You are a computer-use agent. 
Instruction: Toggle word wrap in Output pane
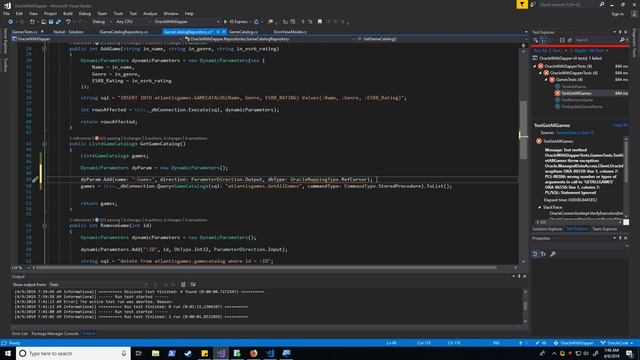pyautogui.click(x=193, y=284)
